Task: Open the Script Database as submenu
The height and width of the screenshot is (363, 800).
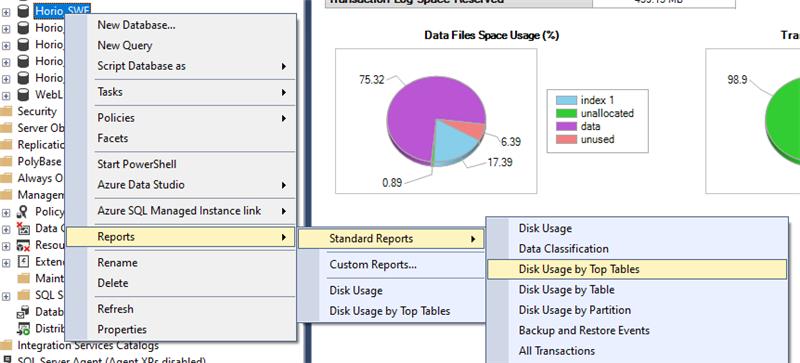Action: (181, 66)
